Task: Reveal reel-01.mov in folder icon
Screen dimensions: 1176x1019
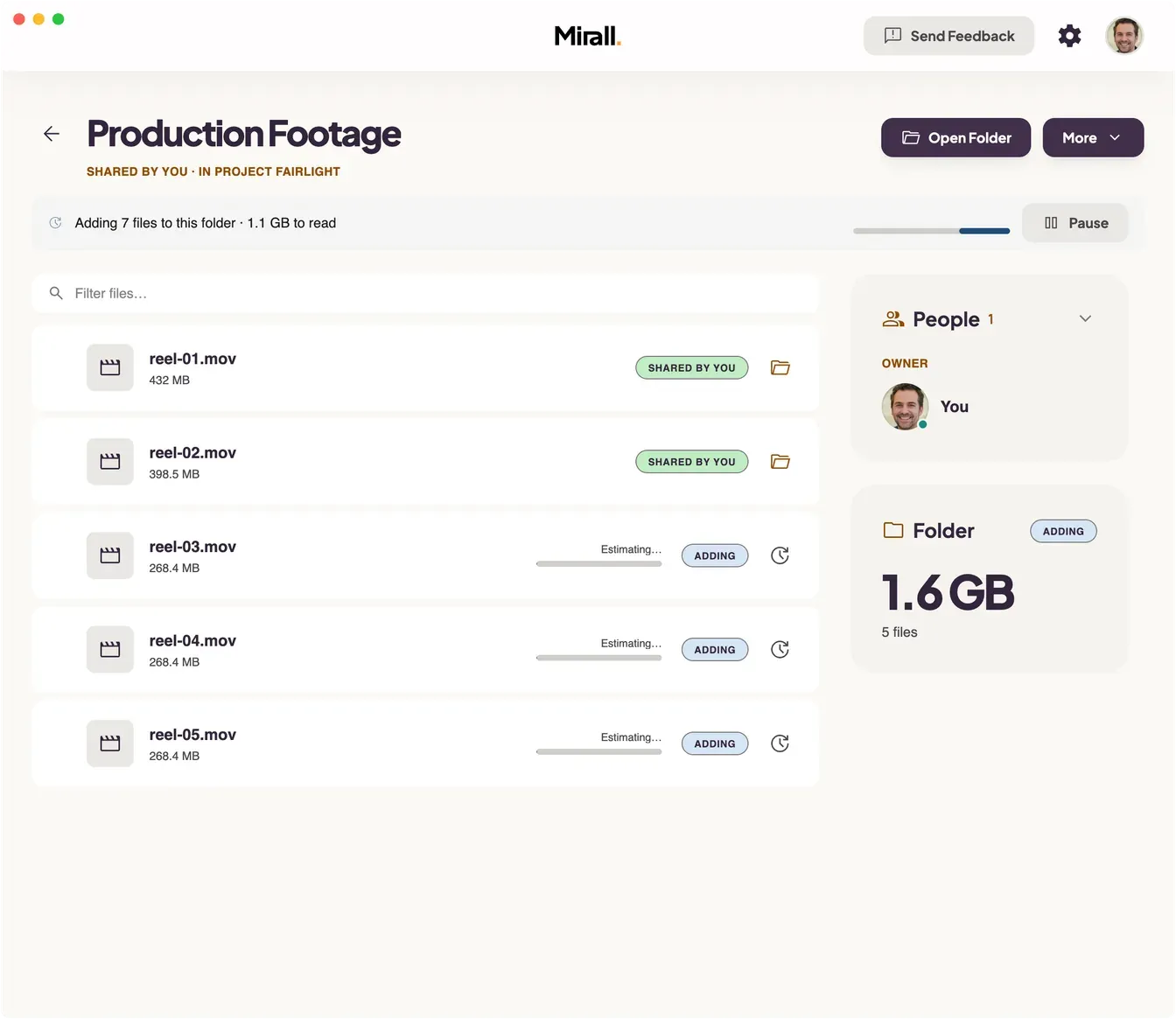Action: [x=780, y=367]
